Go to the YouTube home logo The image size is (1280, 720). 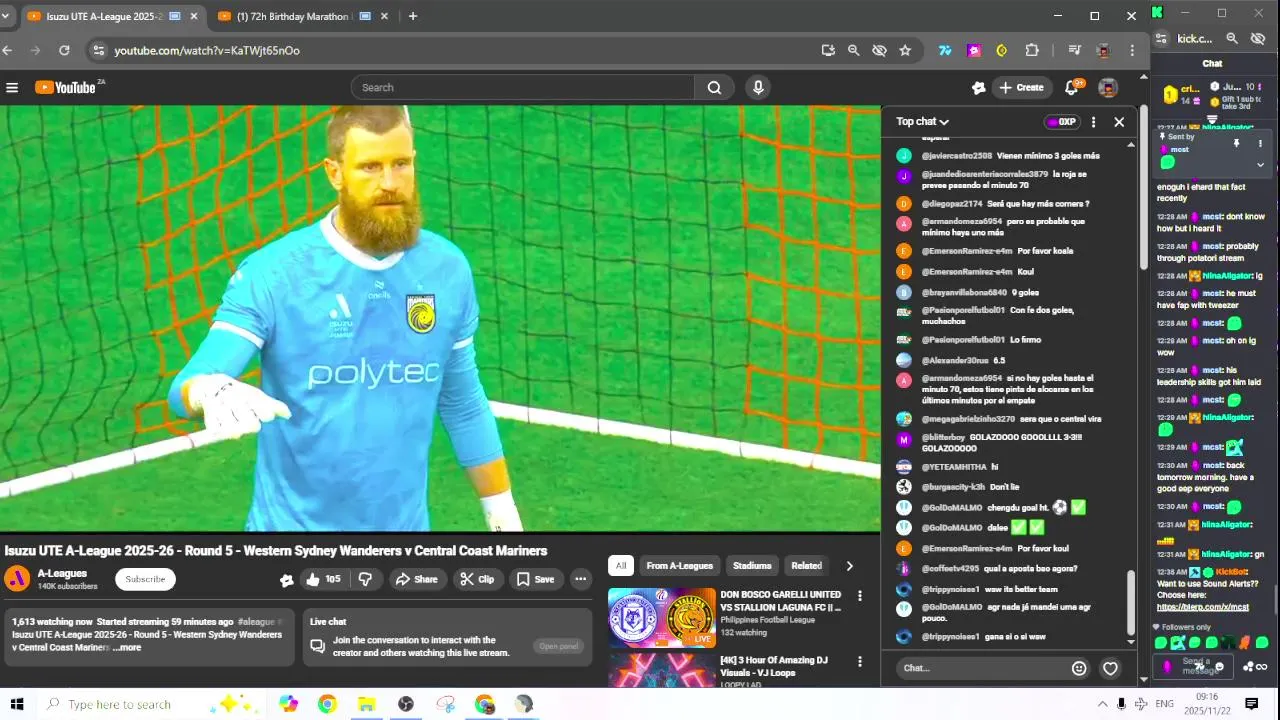tap(66, 88)
